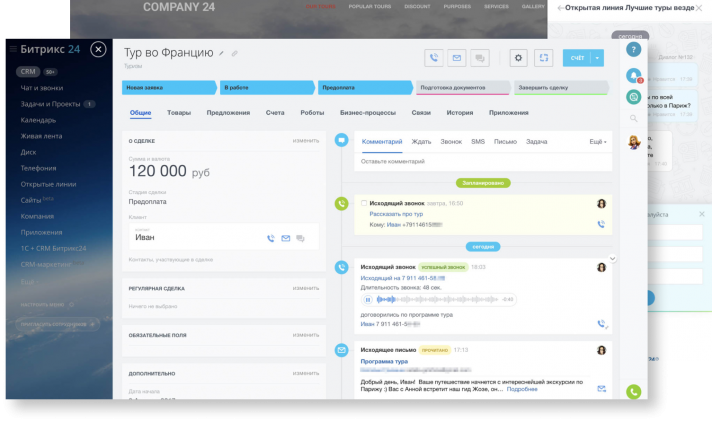712x422 pixels.
Task: Switch to the Счета tab
Action: 275,113
